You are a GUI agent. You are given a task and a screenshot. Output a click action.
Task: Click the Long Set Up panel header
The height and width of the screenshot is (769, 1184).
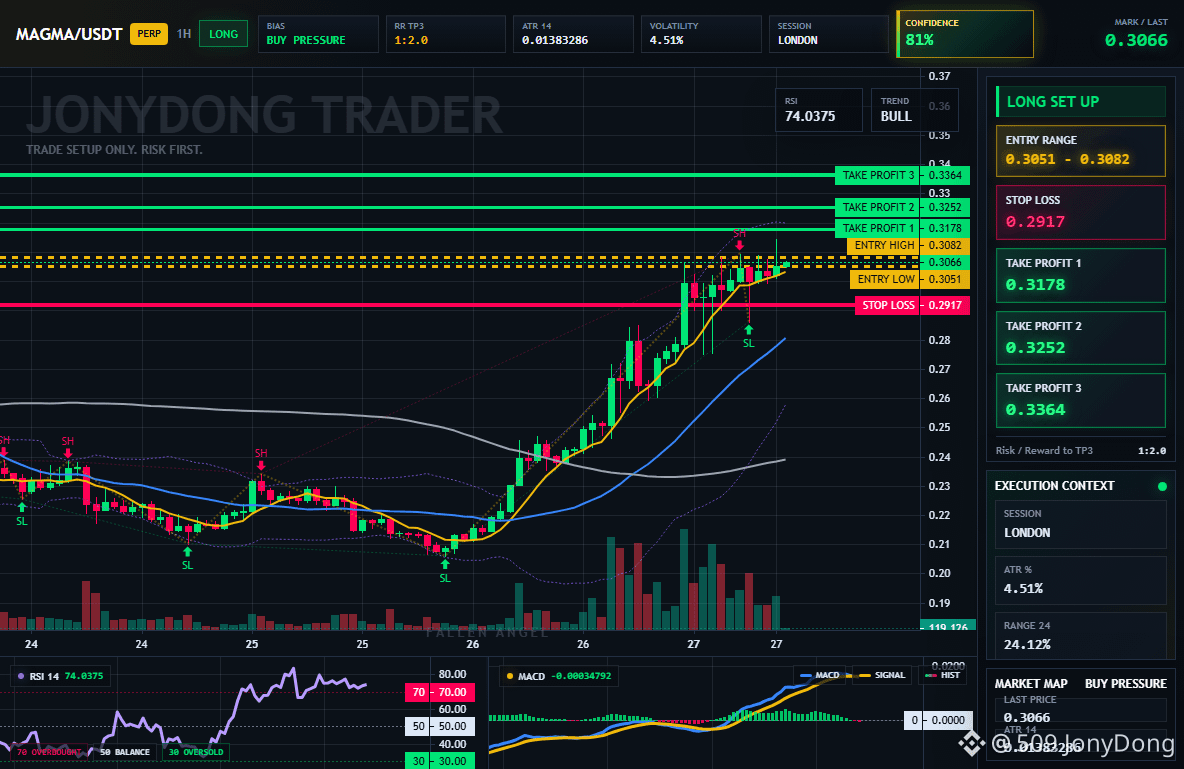1081,102
